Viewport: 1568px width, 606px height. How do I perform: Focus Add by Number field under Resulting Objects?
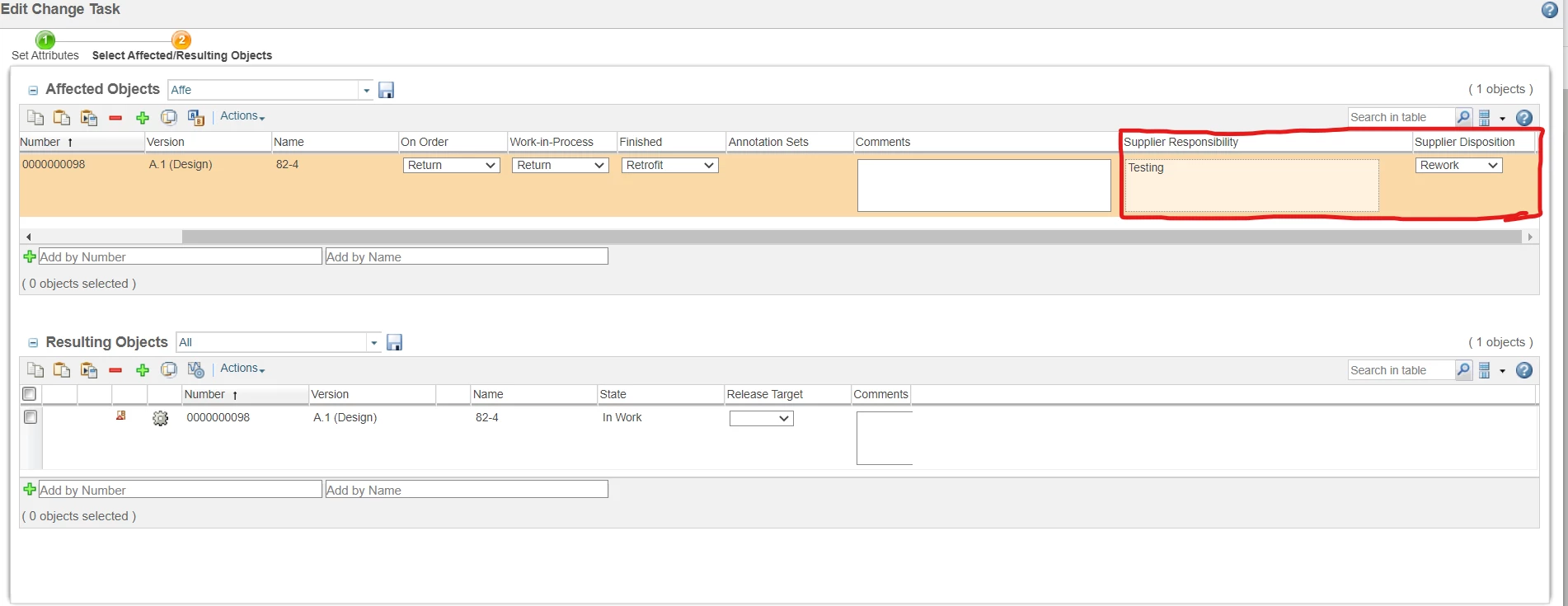[x=180, y=489]
